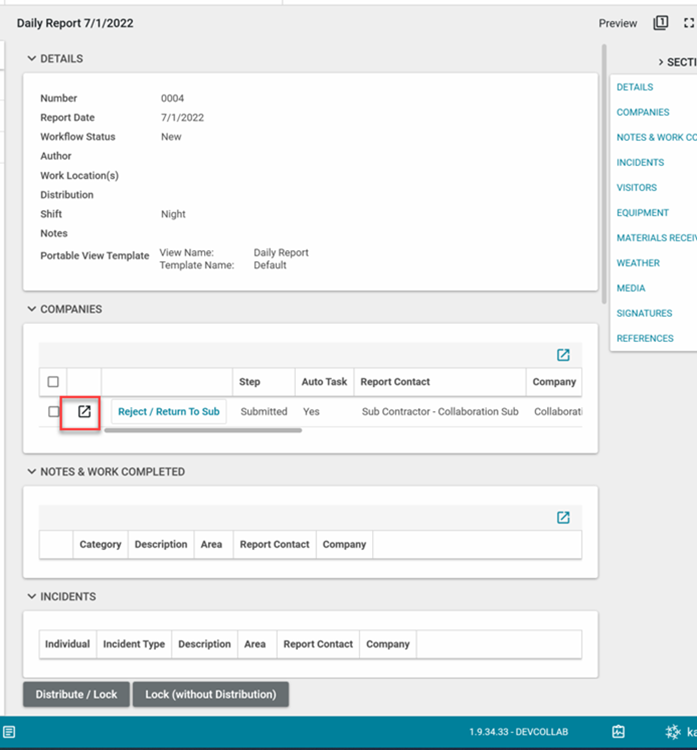The width and height of the screenshot is (697, 750).
Task: Open the Notes & Work Completed pop-out icon
Action: [x=563, y=517]
